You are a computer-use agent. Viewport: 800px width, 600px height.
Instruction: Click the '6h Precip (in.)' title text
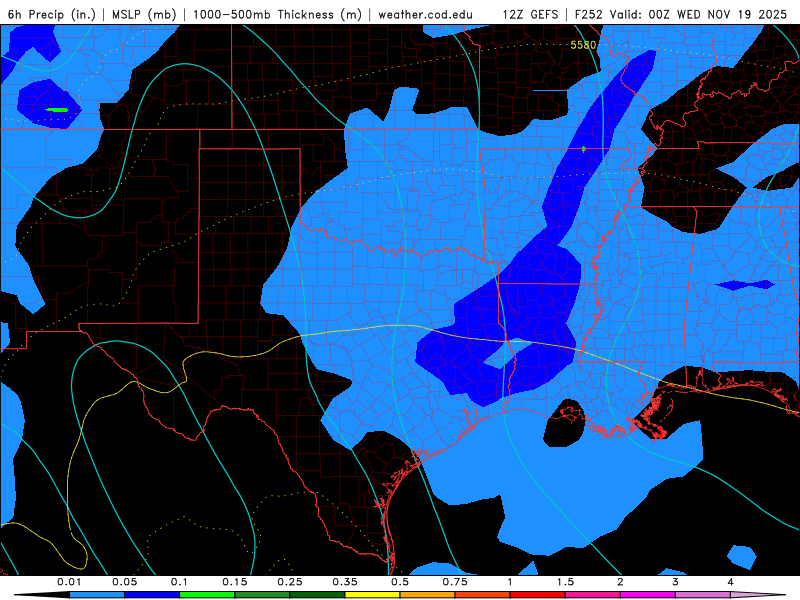point(52,14)
